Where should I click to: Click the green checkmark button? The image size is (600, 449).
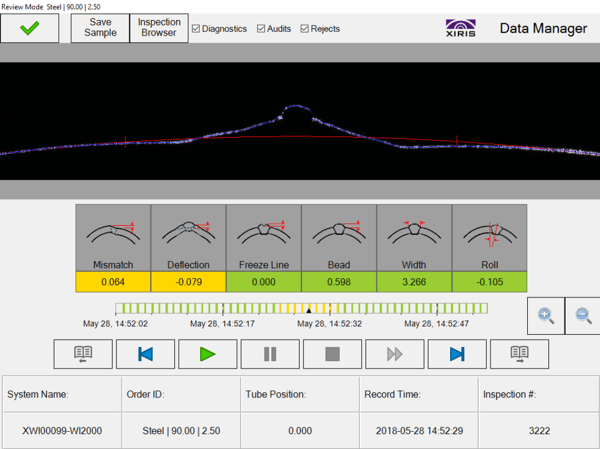coord(29,28)
